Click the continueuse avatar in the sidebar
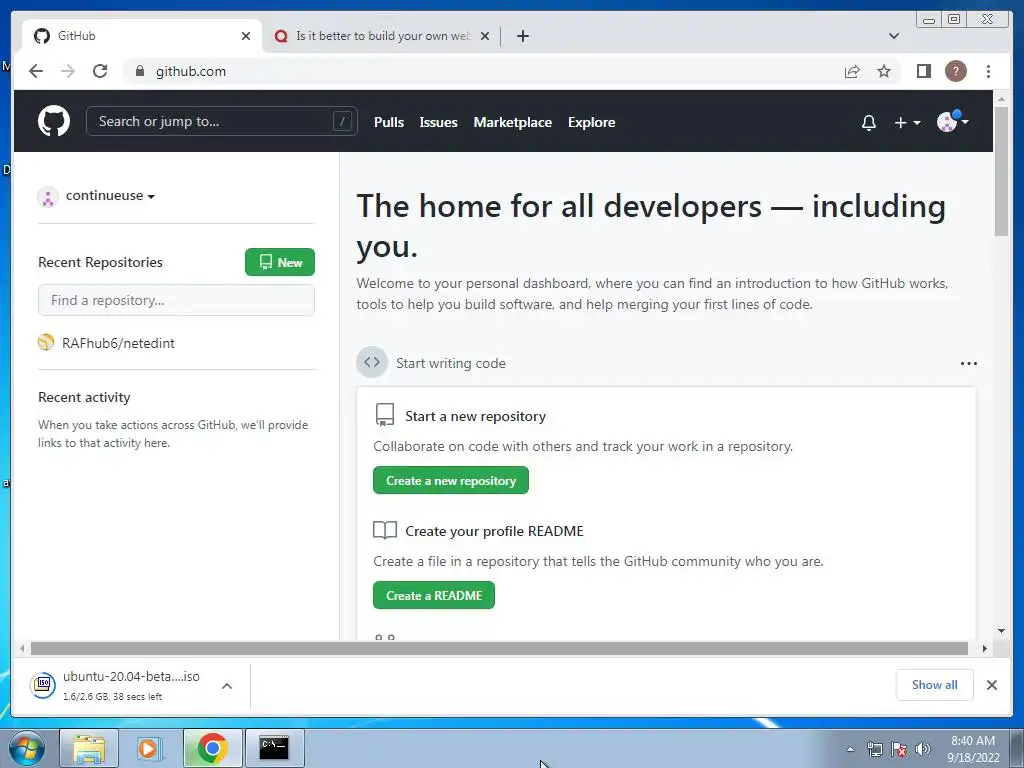The image size is (1024, 768). tap(48, 197)
